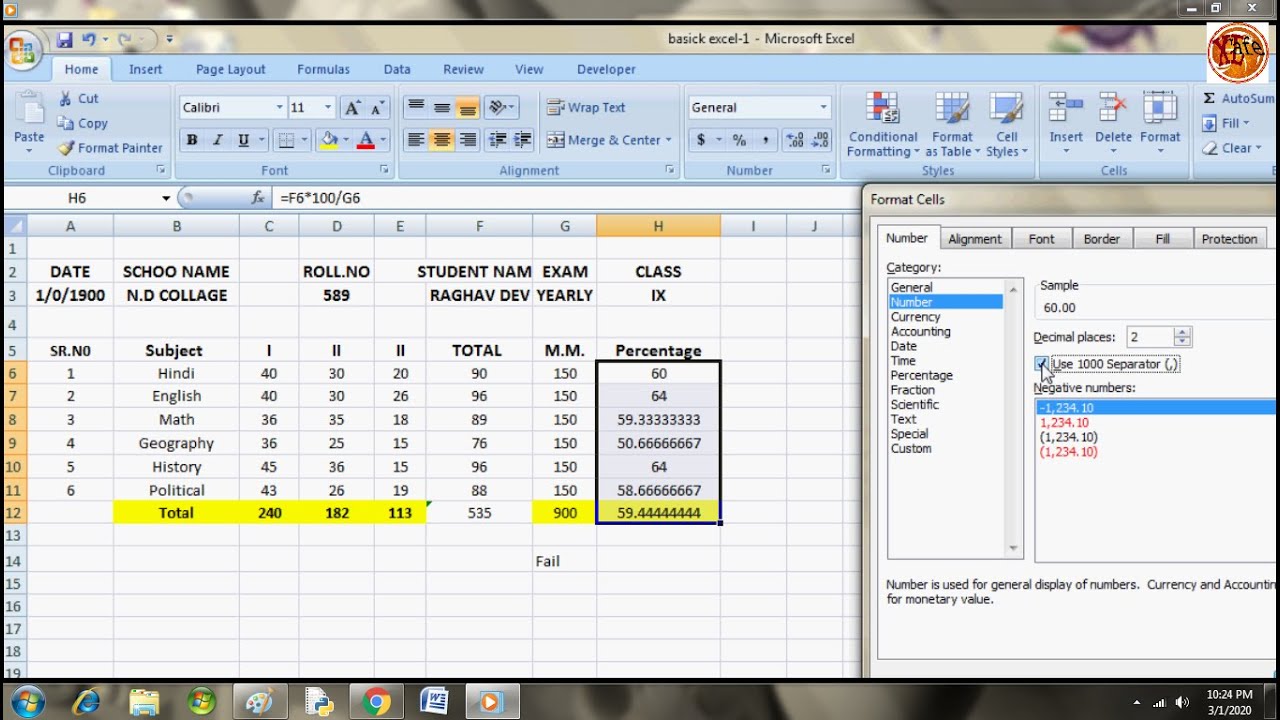Toggle Wrap Text for selected cells
Image resolution: width=1280 pixels, height=720 pixels.
(x=586, y=107)
